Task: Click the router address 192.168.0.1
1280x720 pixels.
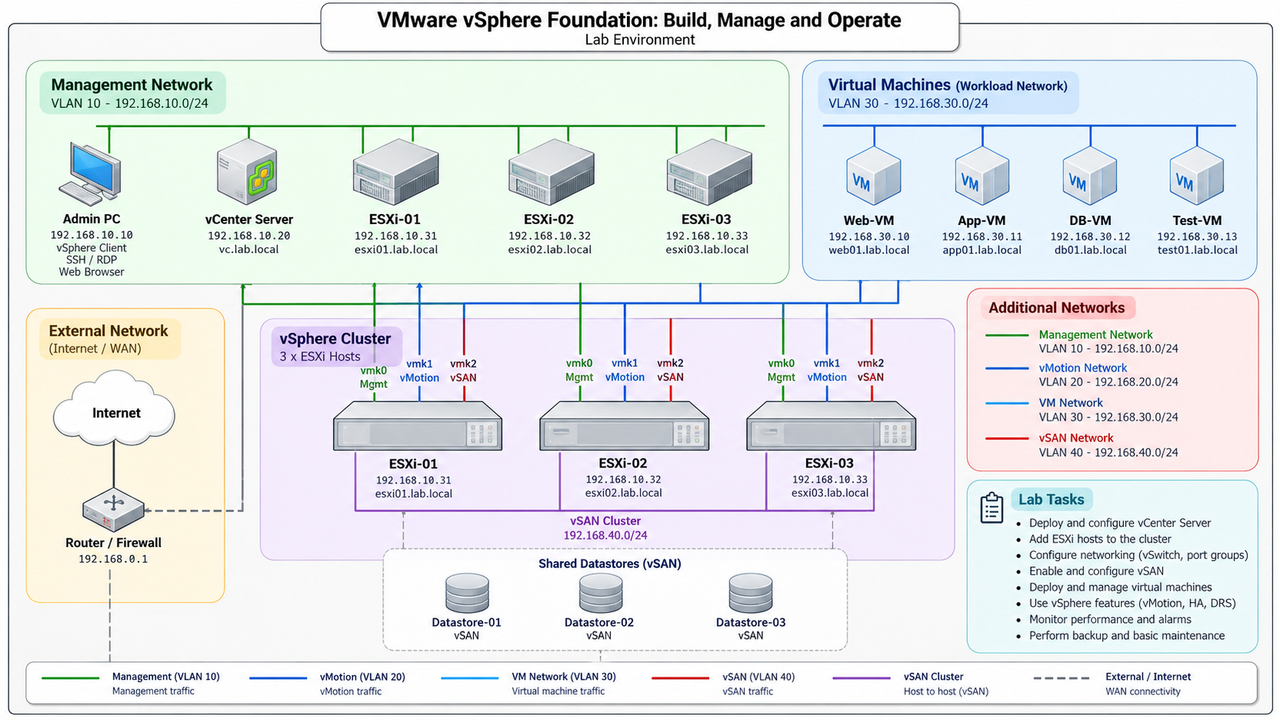Action: pyautogui.click(x=113, y=559)
